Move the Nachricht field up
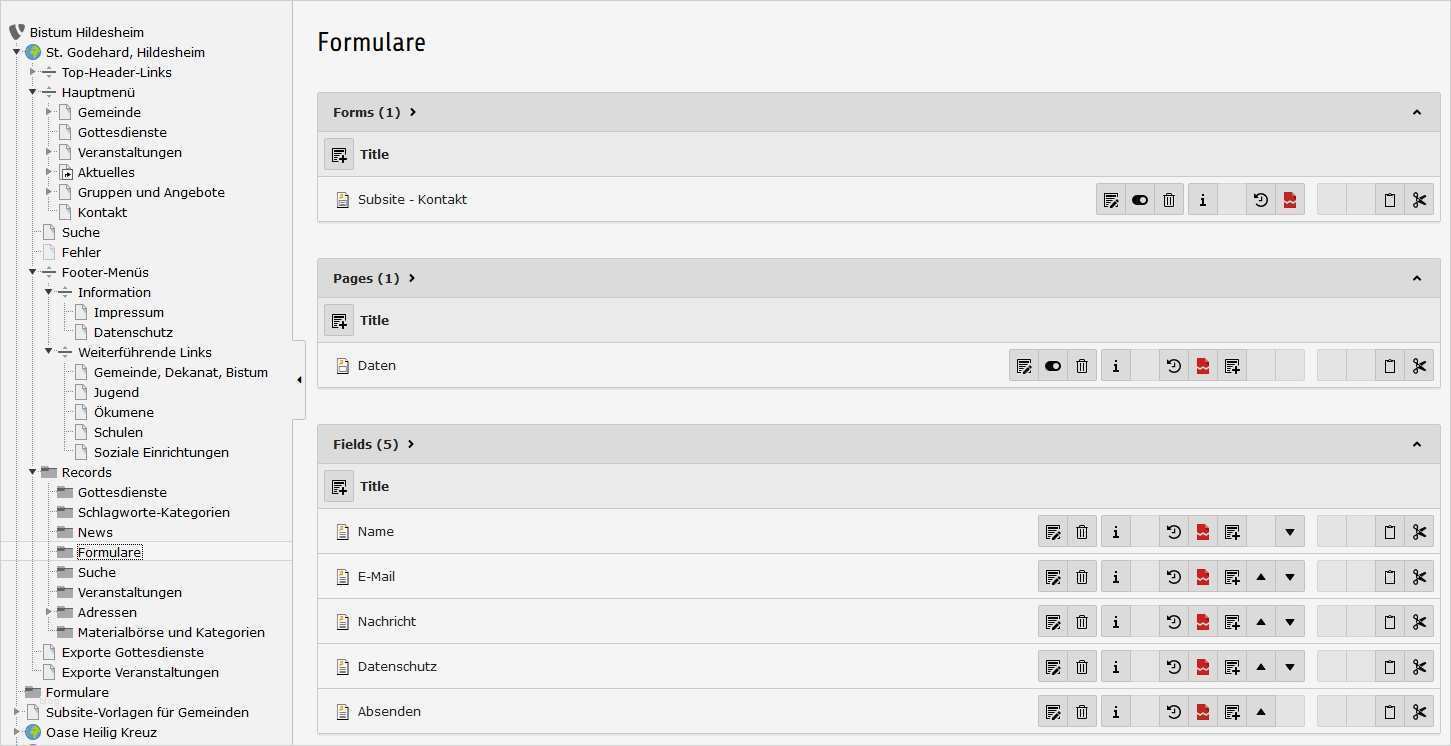Screen dimensions: 1451x746 (1261, 622)
